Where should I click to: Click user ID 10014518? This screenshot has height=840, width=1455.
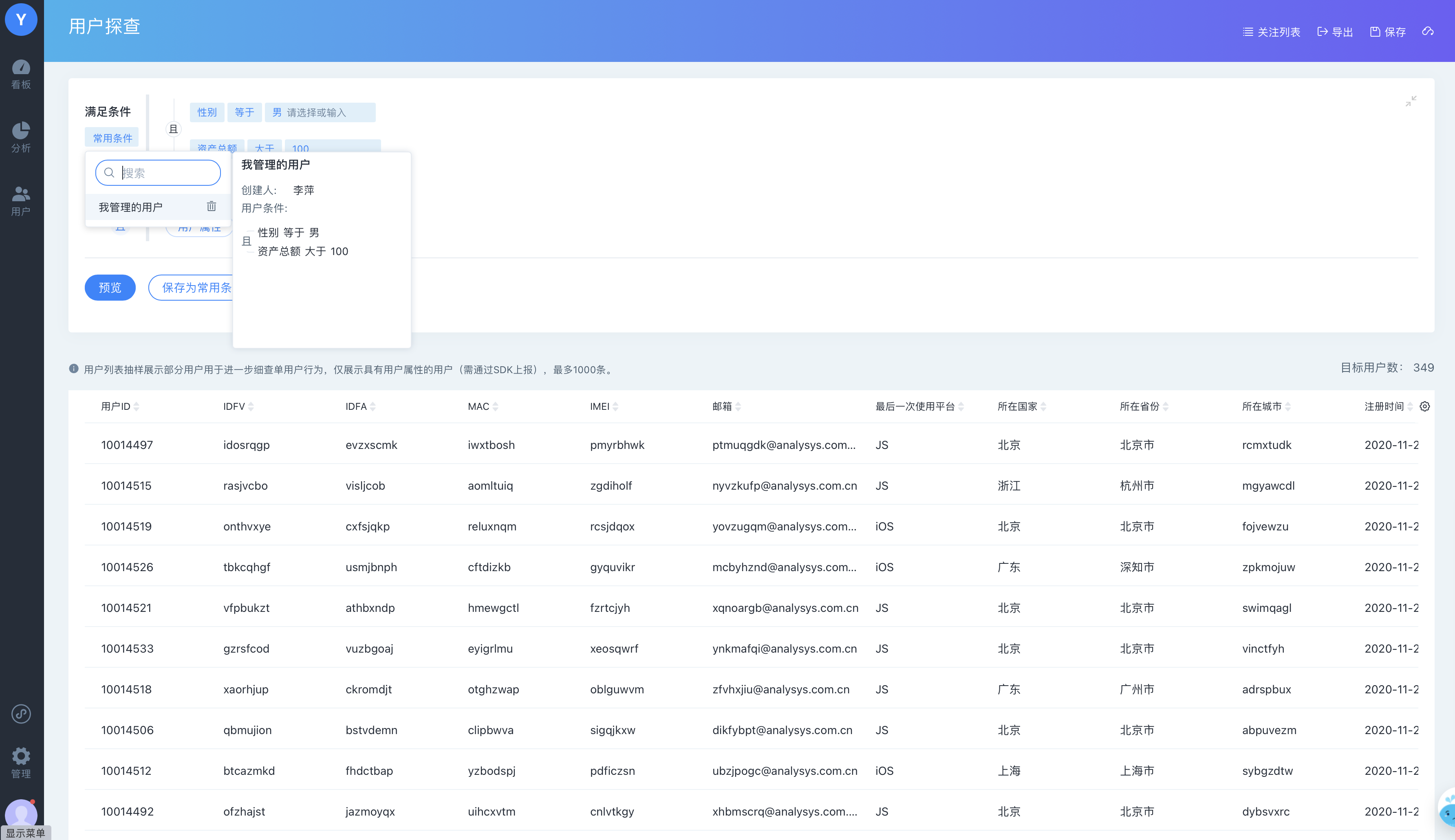[x=126, y=689]
